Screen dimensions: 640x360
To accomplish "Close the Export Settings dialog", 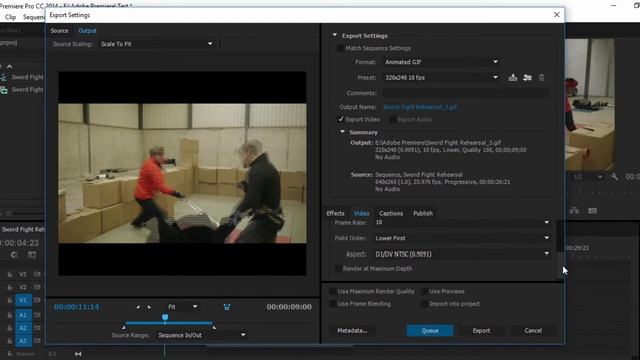I will [x=557, y=15].
